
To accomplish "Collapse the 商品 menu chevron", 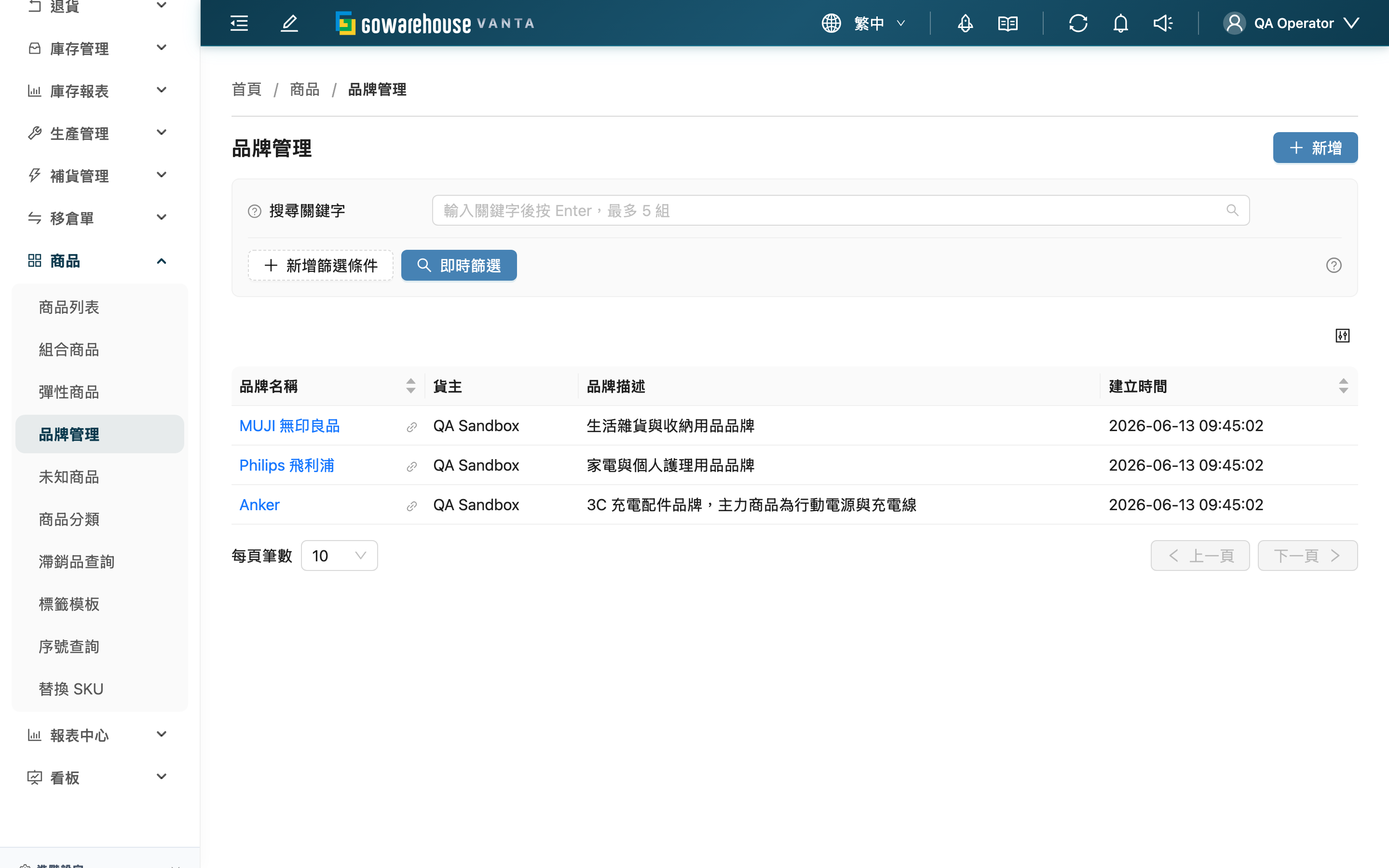I will (x=162, y=261).
